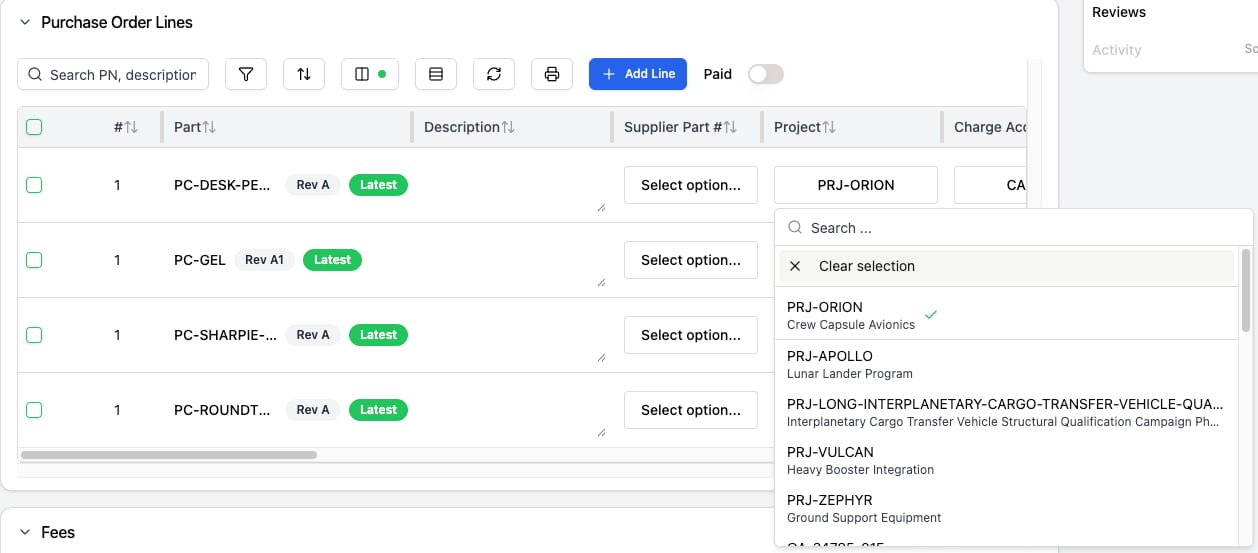Sort by Description column arrows
Image resolution: width=1258 pixels, height=553 pixels.
[508, 127]
